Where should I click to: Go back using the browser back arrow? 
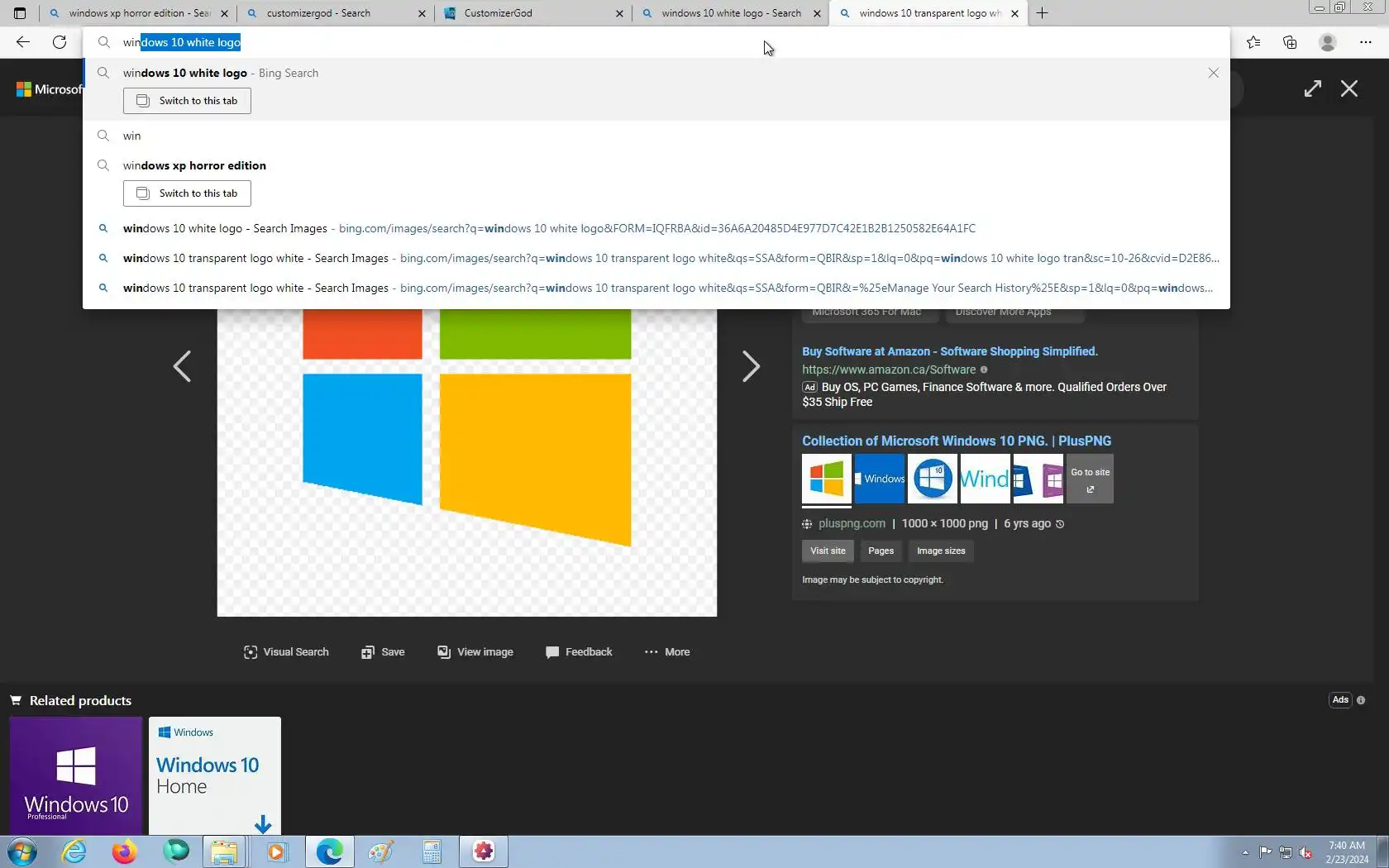pyautogui.click(x=23, y=42)
